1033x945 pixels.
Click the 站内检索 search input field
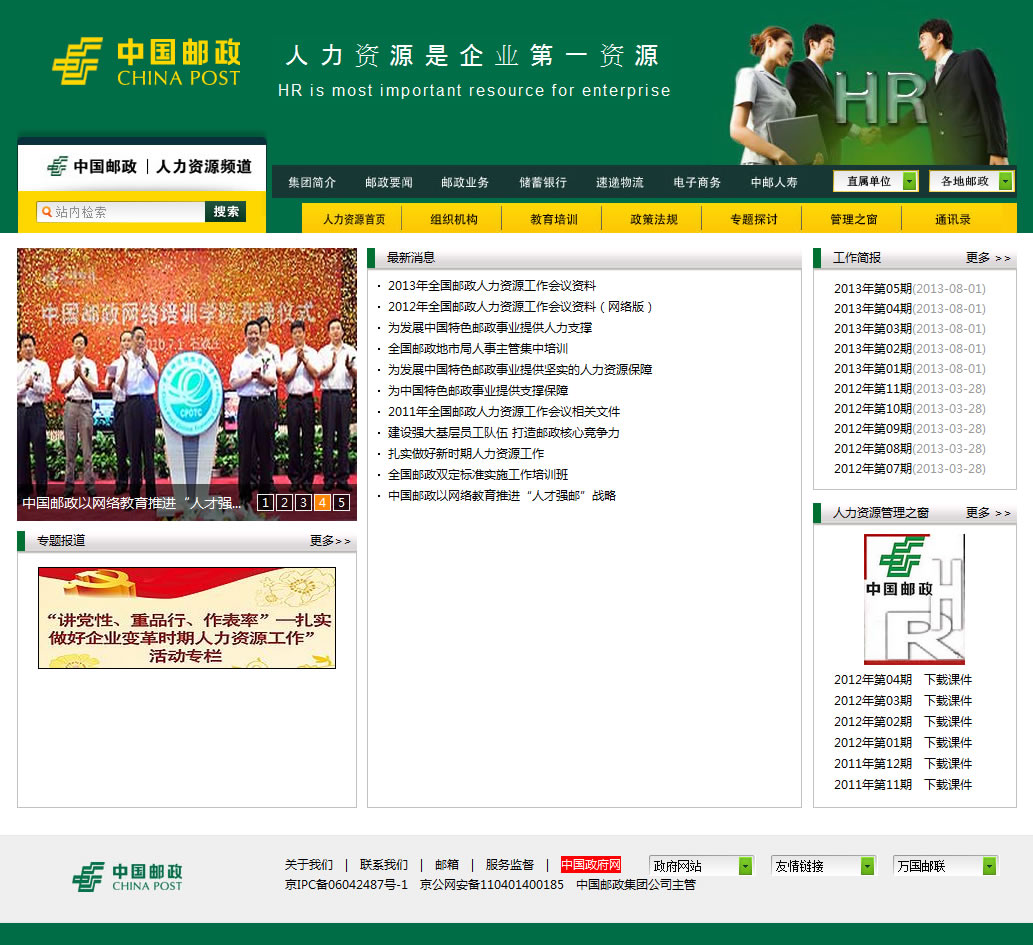pyautogui.click(x=121, y=212)
